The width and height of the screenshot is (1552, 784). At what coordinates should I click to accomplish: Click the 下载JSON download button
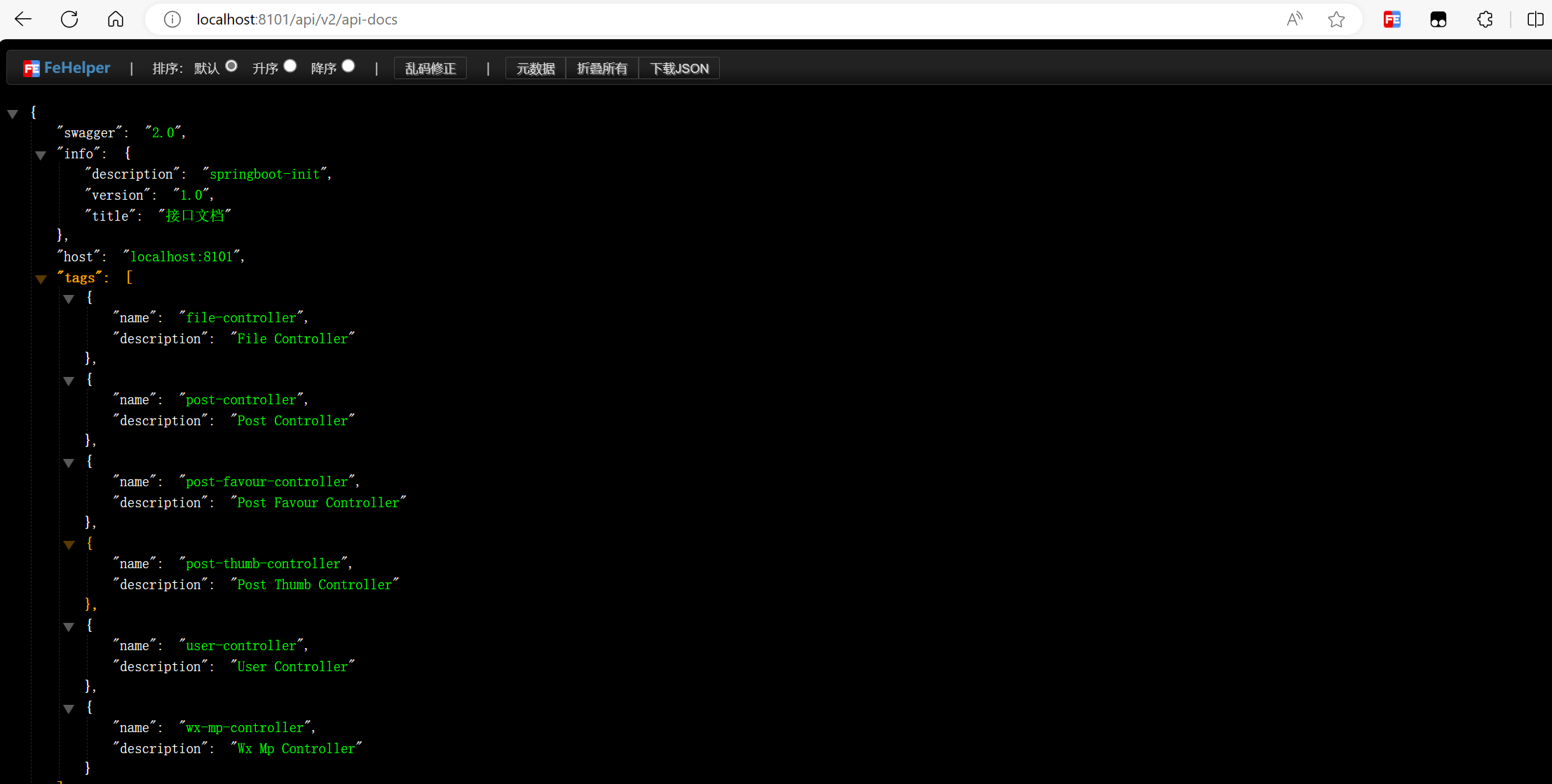(679, 69)
